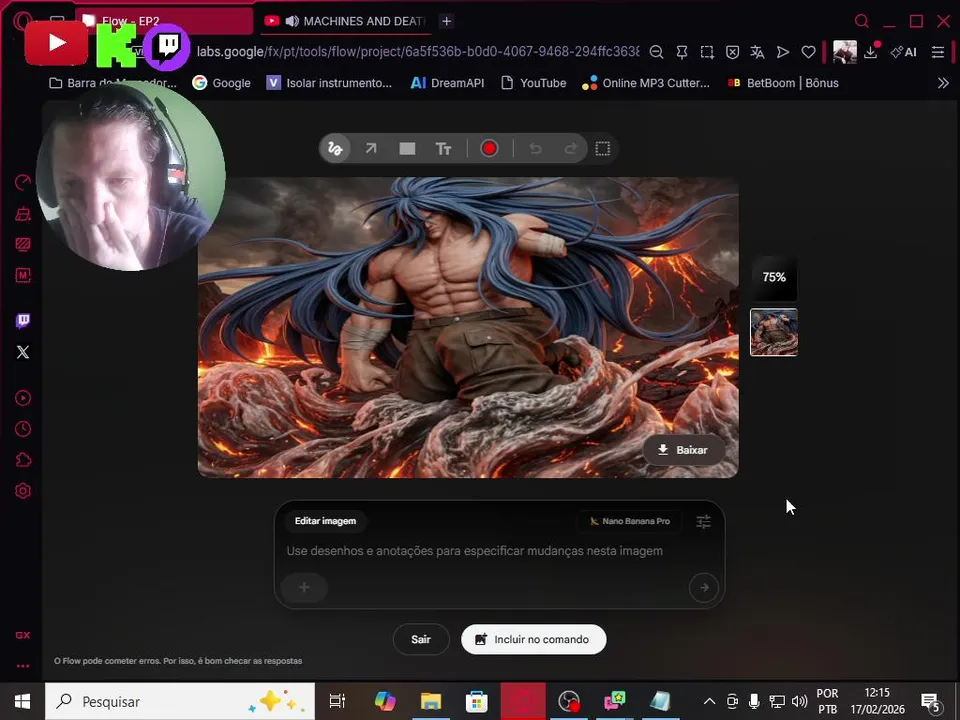960x720 pixels.
Task: Select the freehand draw tool
Action: pos(335,149)
